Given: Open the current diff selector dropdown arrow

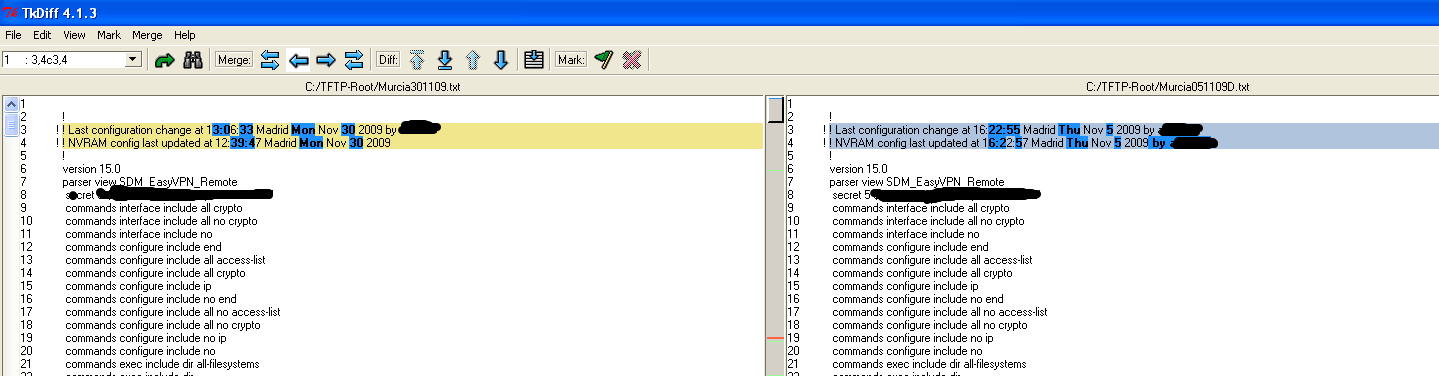Looking at the screenshot, I should coord(133,60).
